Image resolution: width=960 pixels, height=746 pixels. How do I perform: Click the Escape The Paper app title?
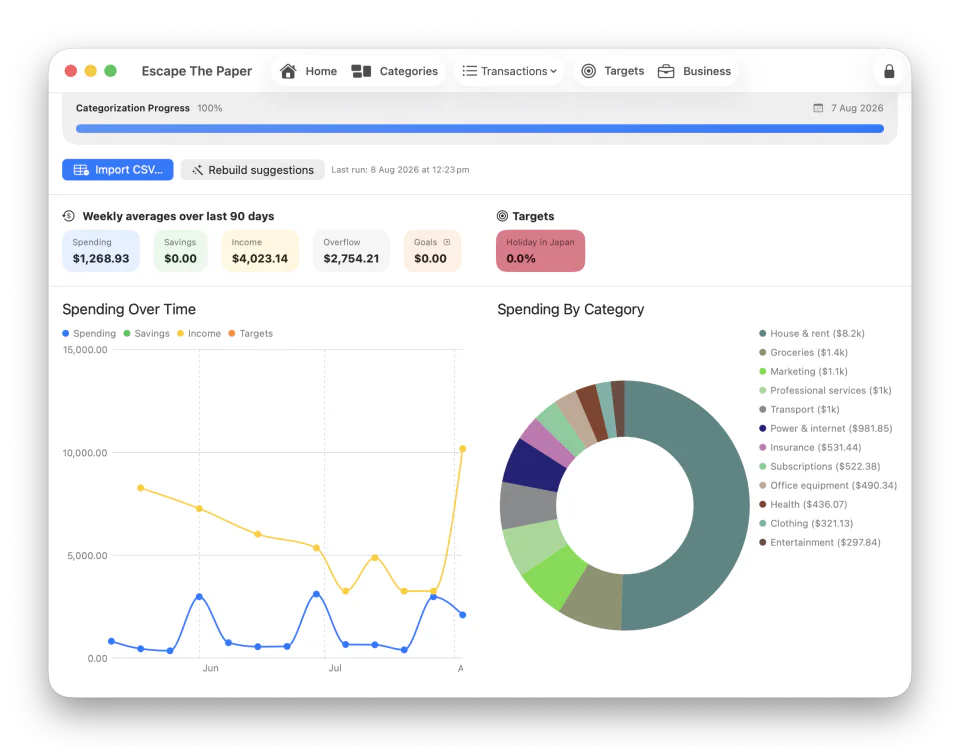[197, 71]
